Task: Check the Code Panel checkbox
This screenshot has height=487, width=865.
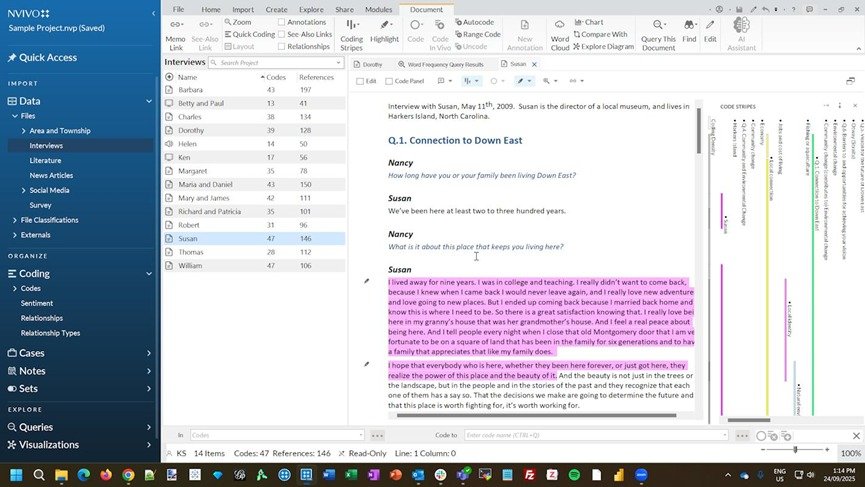Action: click(x=389, y=81)
